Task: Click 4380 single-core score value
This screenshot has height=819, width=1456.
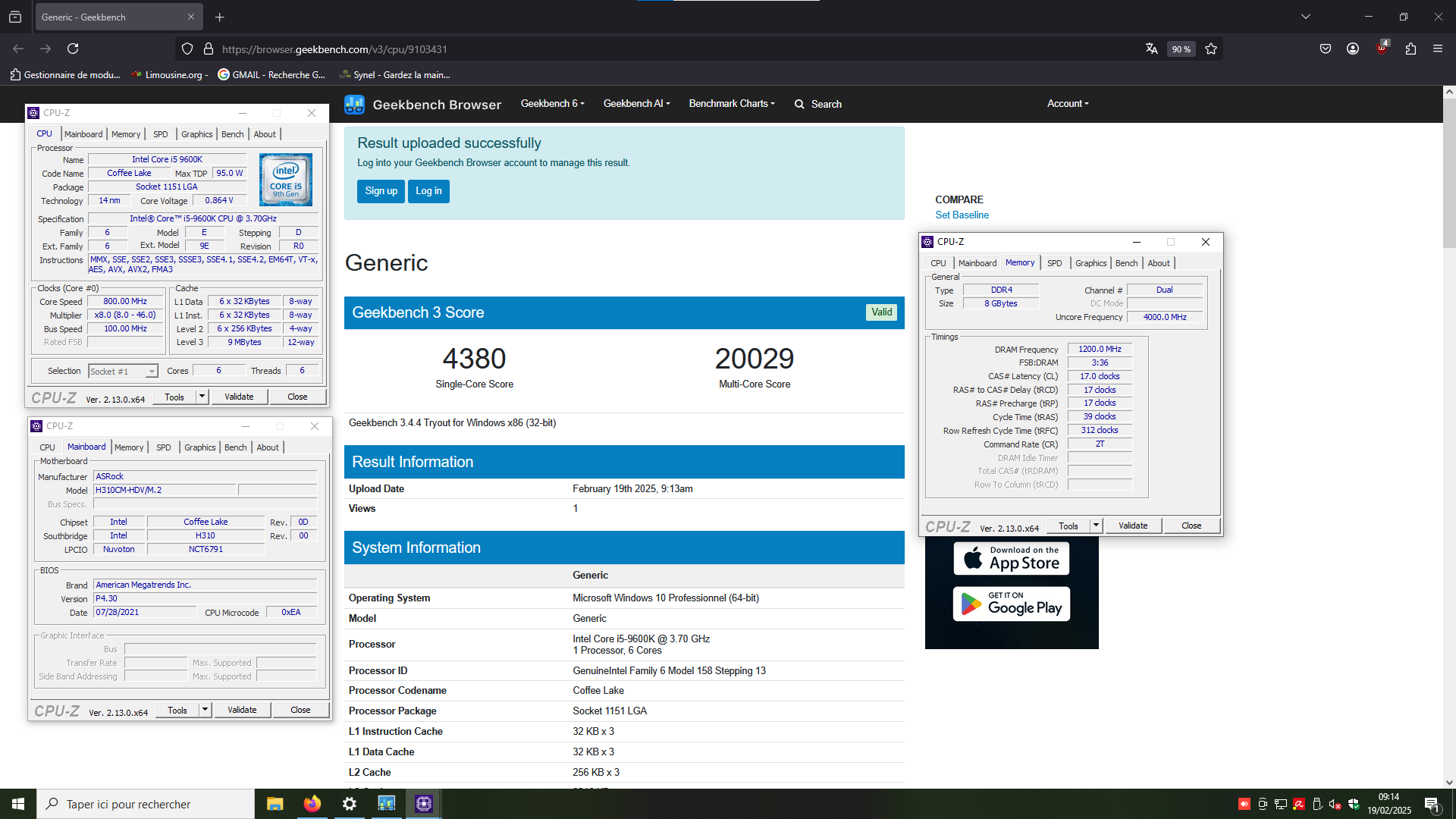Action: [x=474, y=359]
